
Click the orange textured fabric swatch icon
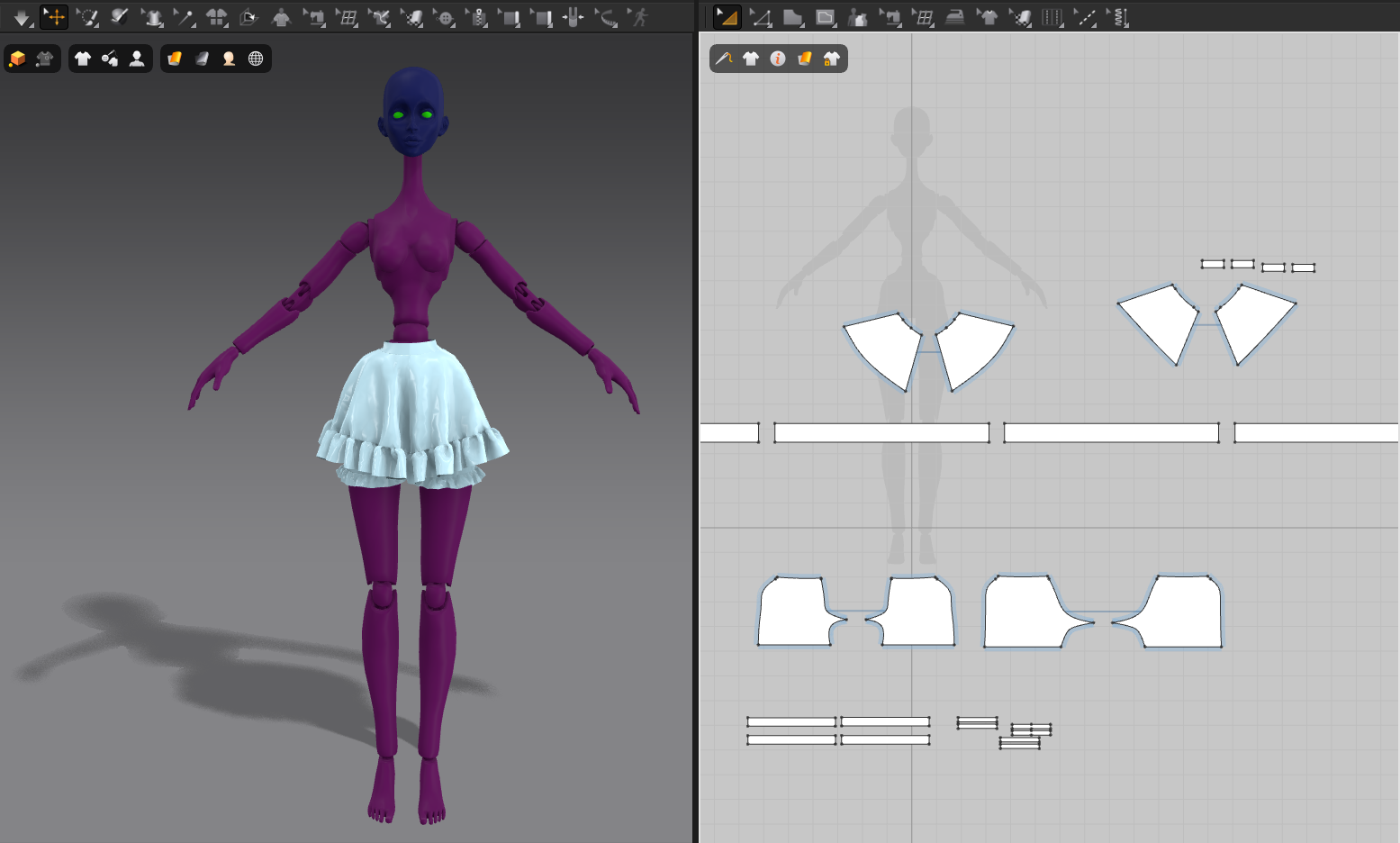point(175,59)
